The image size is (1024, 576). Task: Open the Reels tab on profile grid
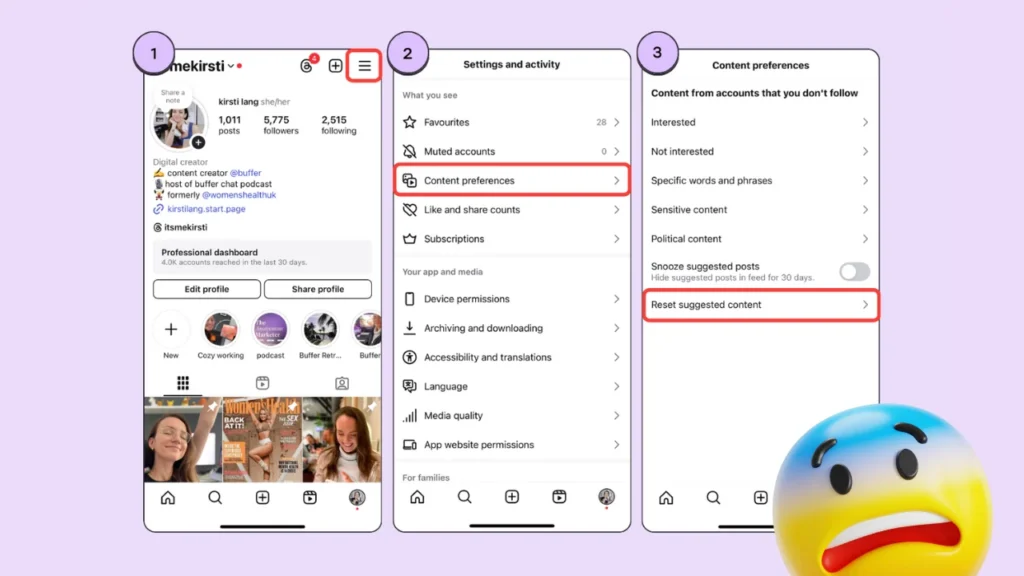click(x=262, y=383)
